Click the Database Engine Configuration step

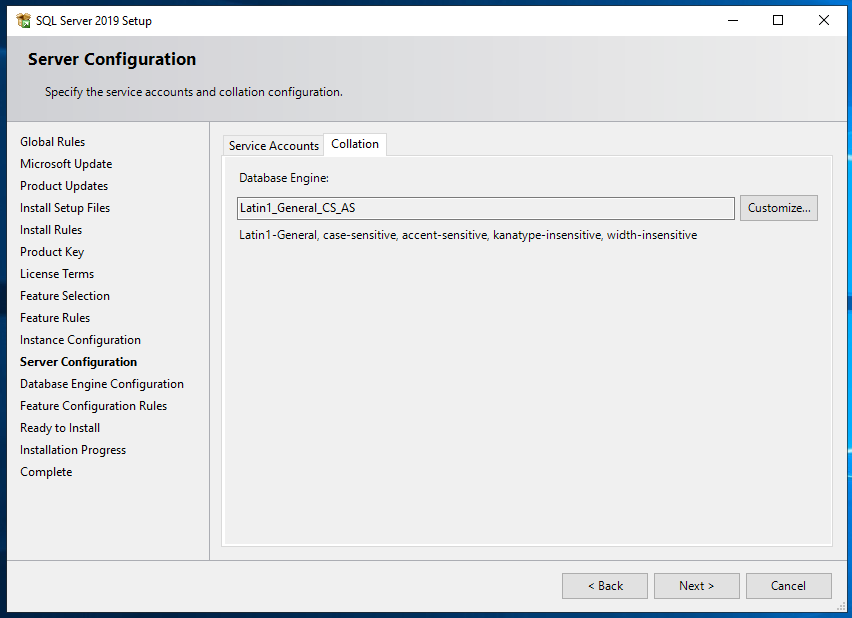click(102, 384)
